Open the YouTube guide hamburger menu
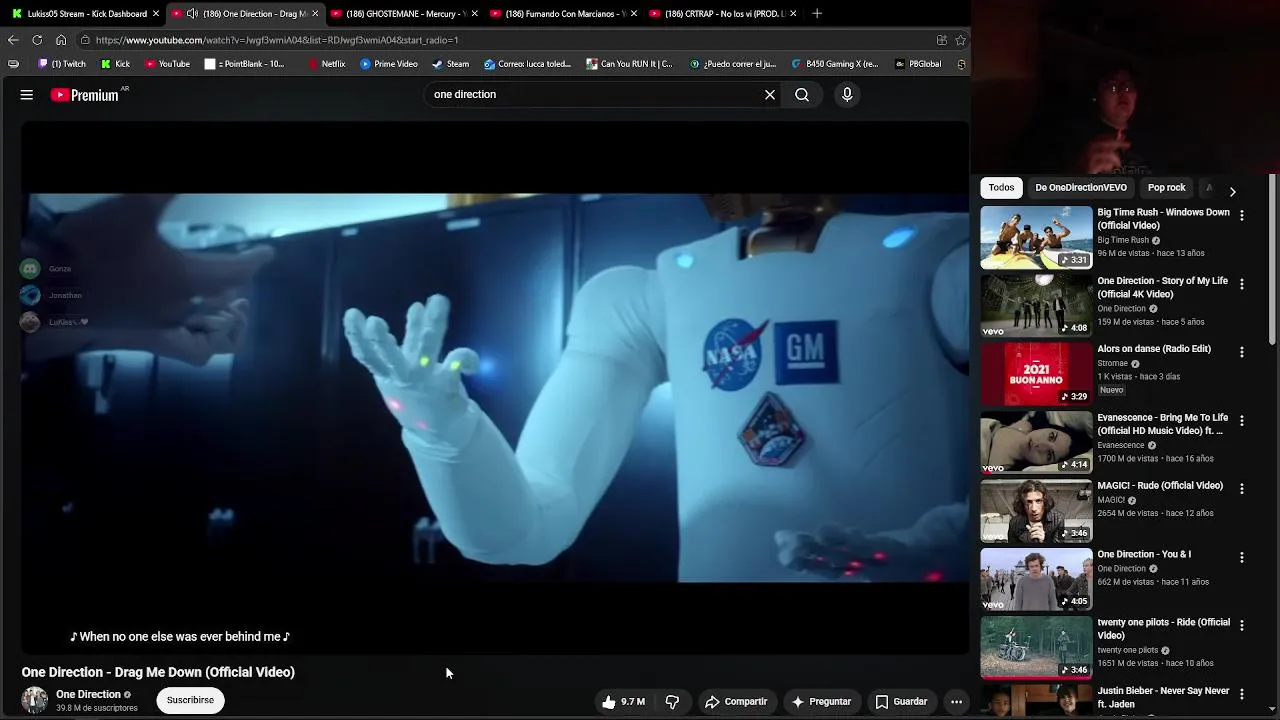Viewport: 1280px width, 720px height. 27,95
